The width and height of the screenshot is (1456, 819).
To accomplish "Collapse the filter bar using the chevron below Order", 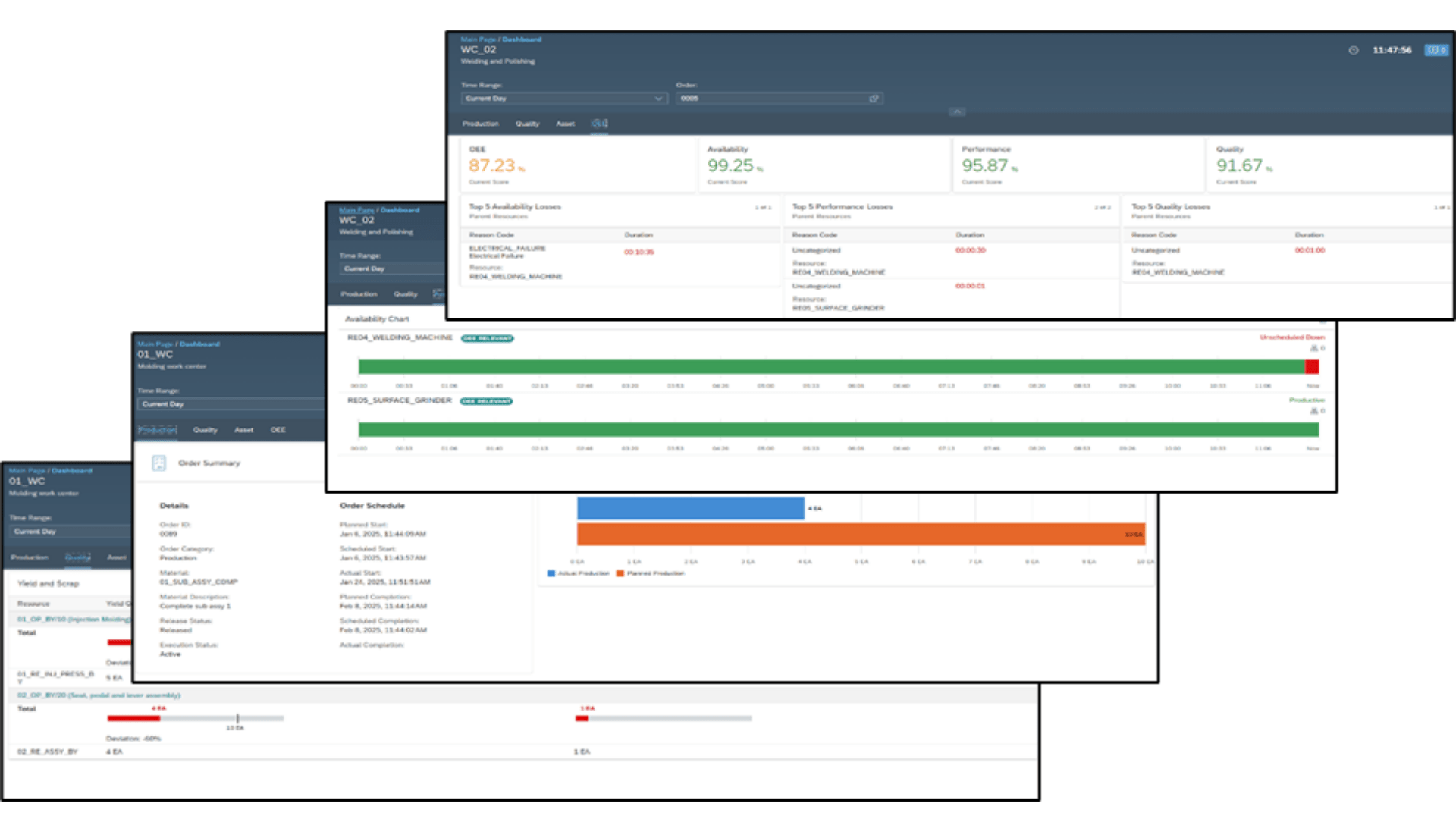I will [957, 111].
